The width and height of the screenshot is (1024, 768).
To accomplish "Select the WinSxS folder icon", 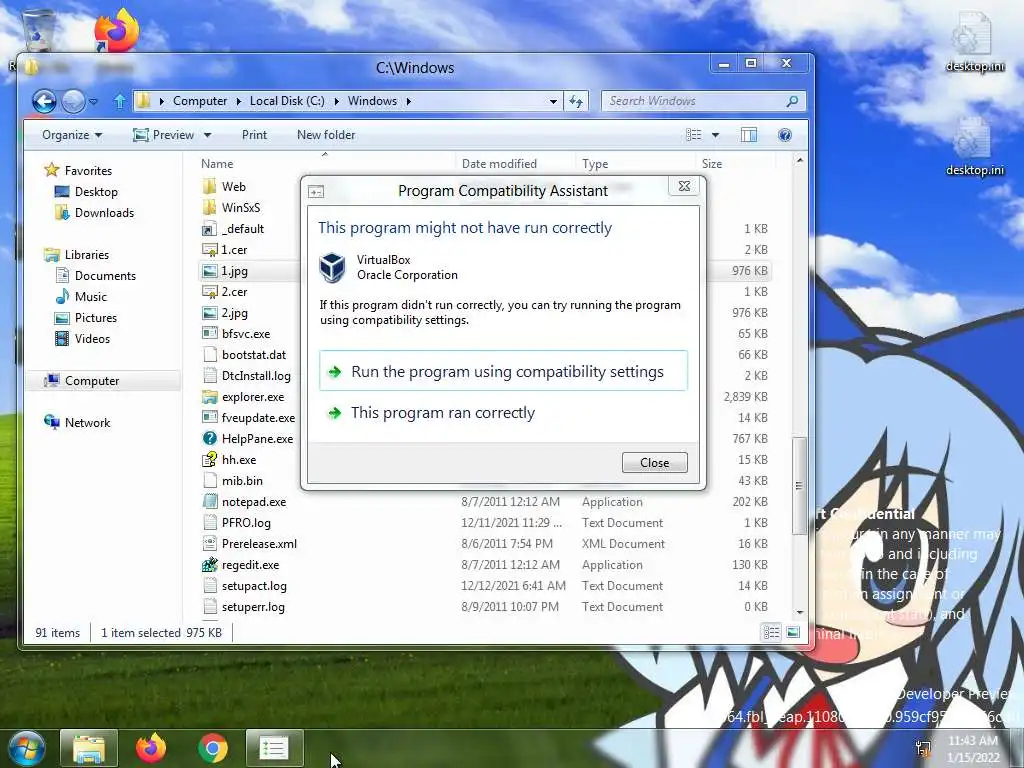I will pos(209,208).
